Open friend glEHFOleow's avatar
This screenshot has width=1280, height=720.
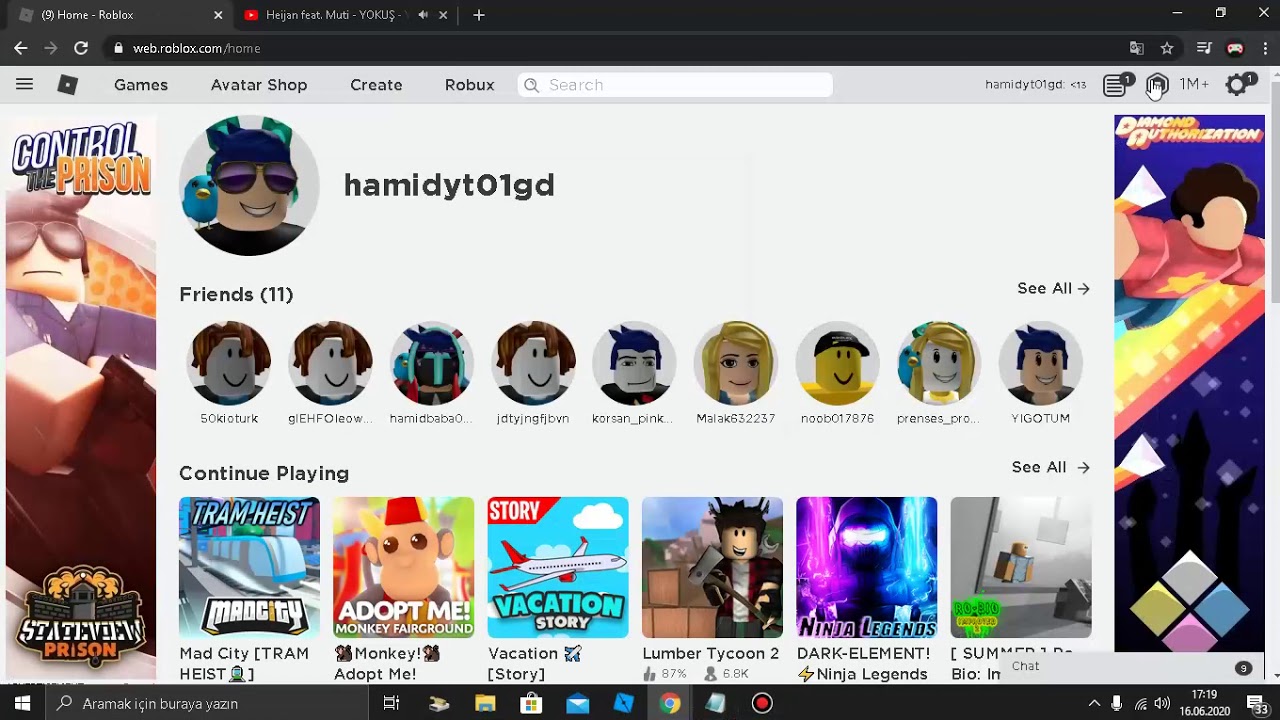pyautogui.click(x=330, y=363)
